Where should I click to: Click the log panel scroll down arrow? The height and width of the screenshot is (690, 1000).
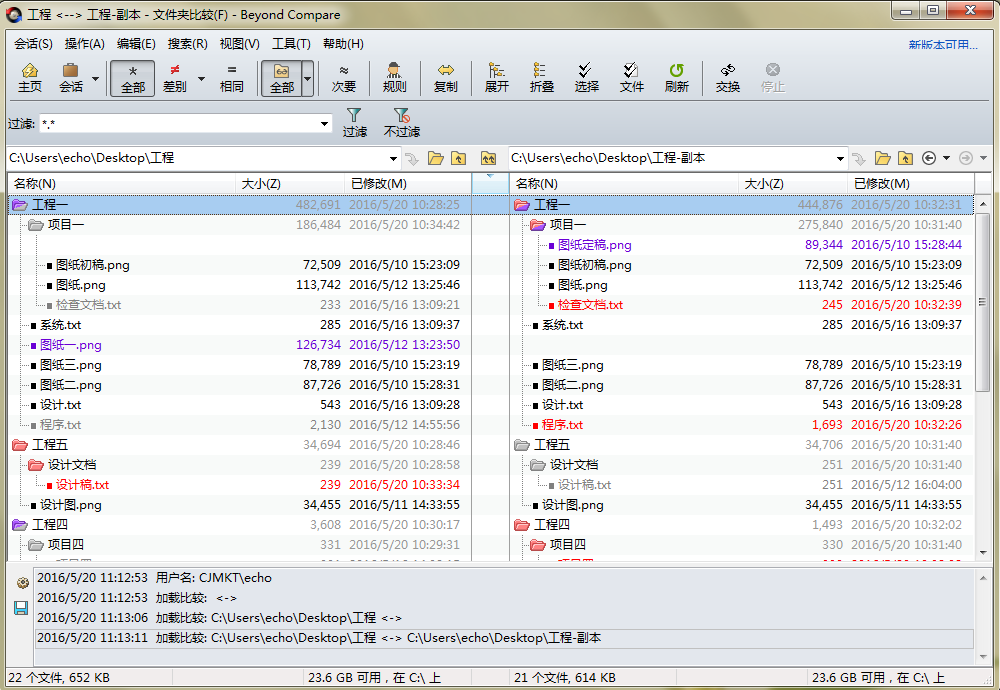point(983,656)
